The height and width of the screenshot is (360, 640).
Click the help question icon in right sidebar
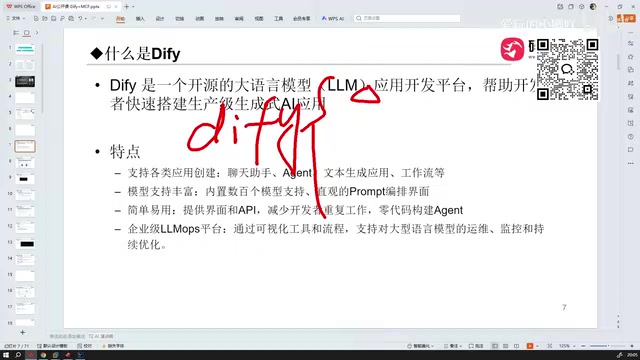pyautogui.click(x=631, y=136)
